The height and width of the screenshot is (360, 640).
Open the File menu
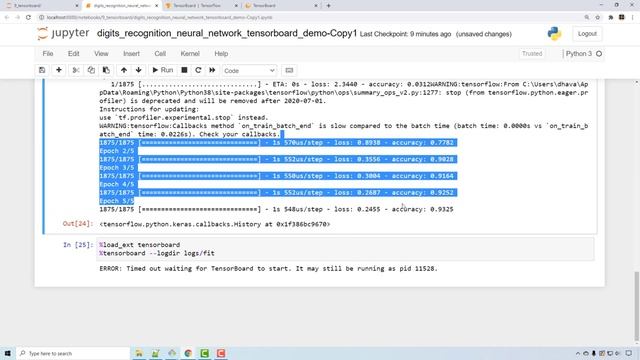[x=48, y=54]
